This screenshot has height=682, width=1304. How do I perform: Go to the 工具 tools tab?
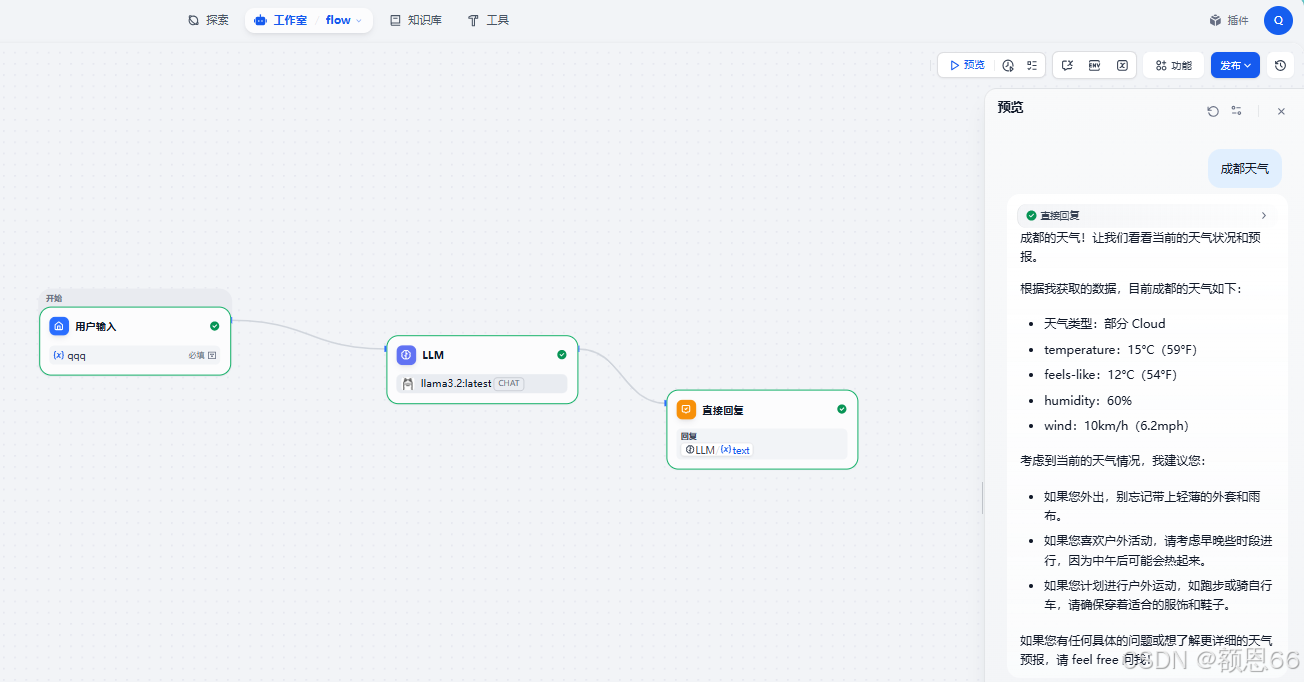point(488,20)
